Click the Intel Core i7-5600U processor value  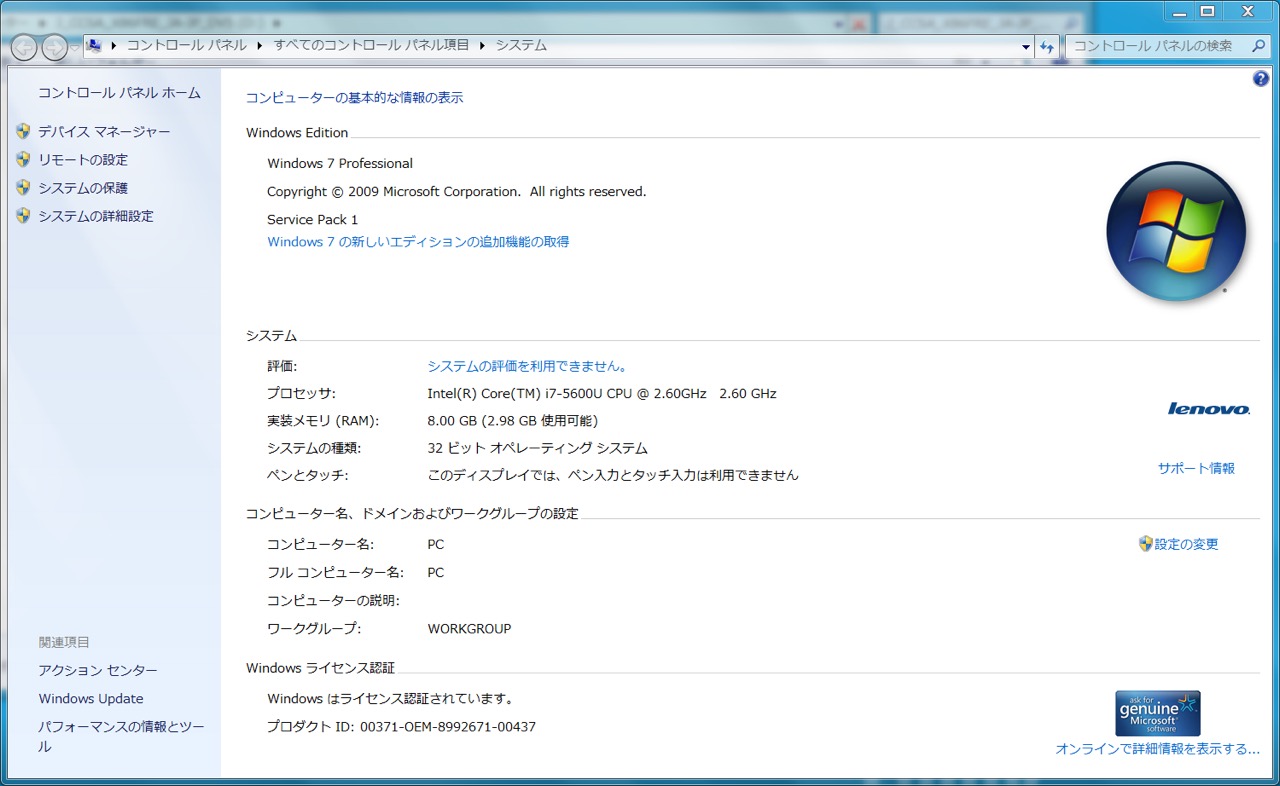click(x=602, y=393)
